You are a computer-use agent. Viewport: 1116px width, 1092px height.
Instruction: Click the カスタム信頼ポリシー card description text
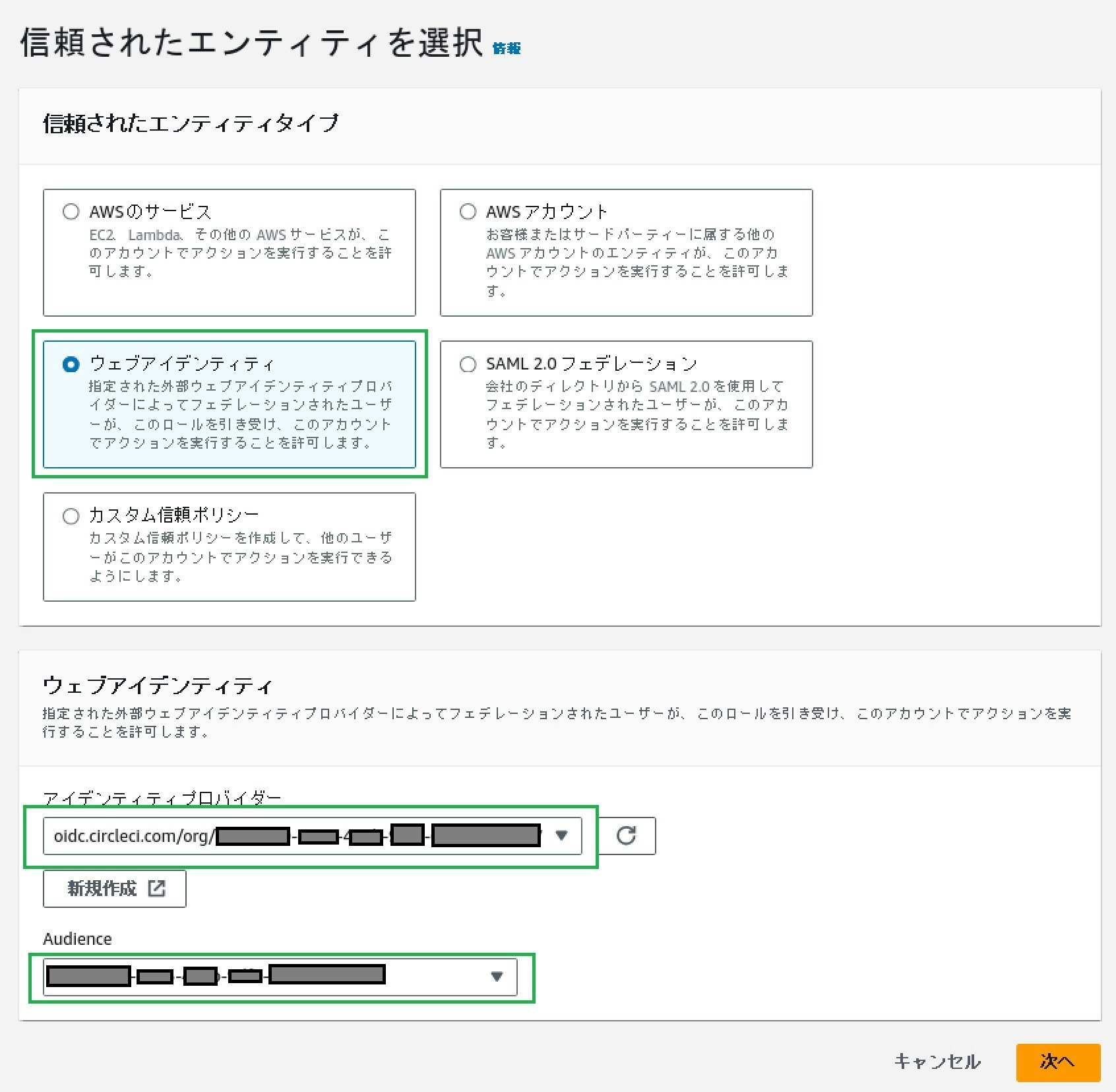pyautogui.click(x=241, y=557)
